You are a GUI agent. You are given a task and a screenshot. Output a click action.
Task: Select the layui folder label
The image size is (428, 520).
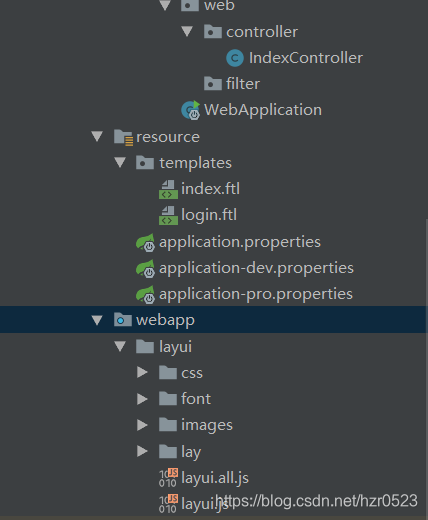tap(175, 347)
